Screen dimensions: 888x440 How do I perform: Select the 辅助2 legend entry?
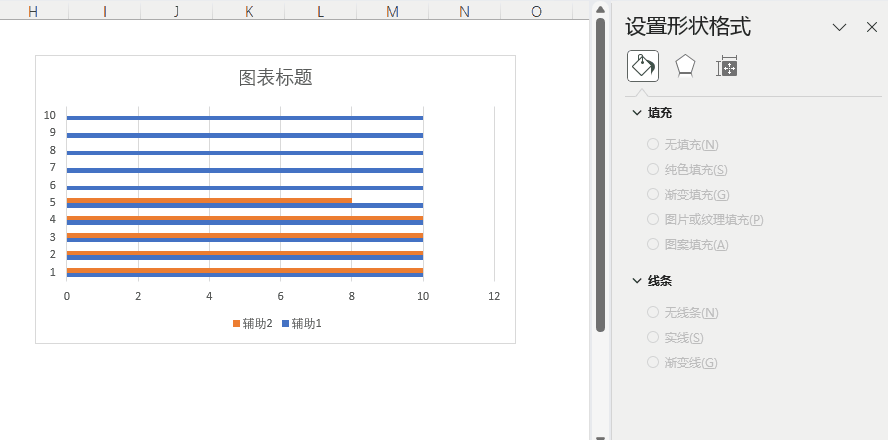(x=253, y=323)
